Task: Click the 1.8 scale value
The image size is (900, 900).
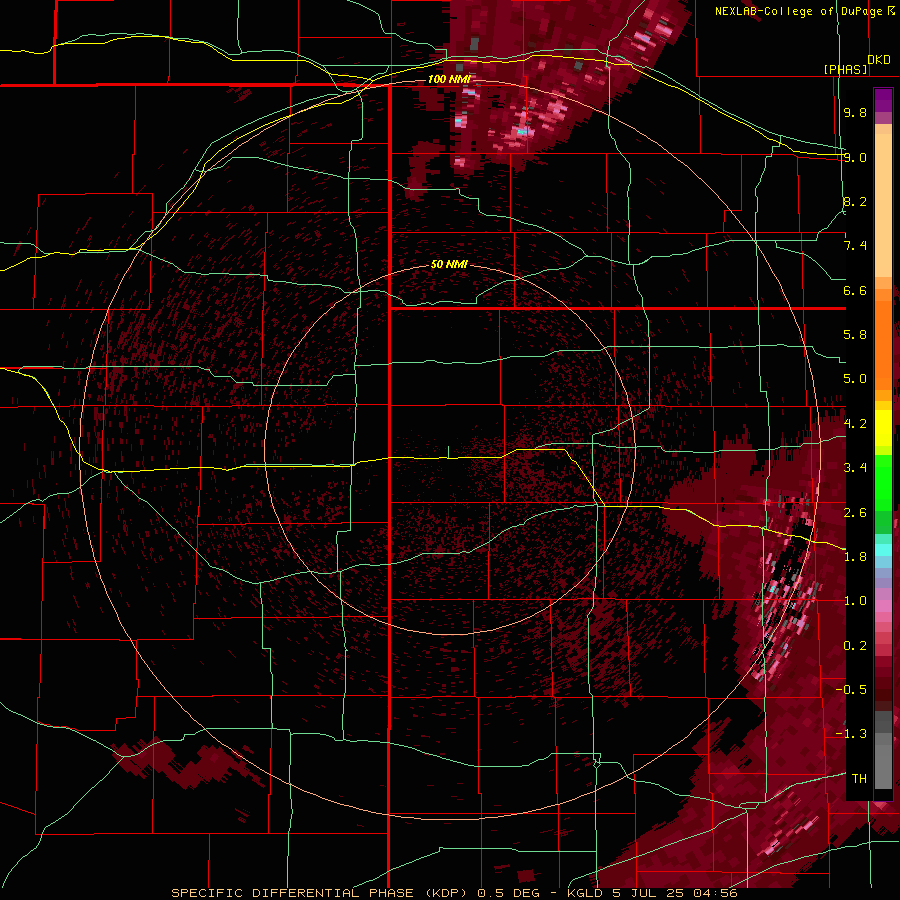Action: pyautogui.click(x=855, y=557)
